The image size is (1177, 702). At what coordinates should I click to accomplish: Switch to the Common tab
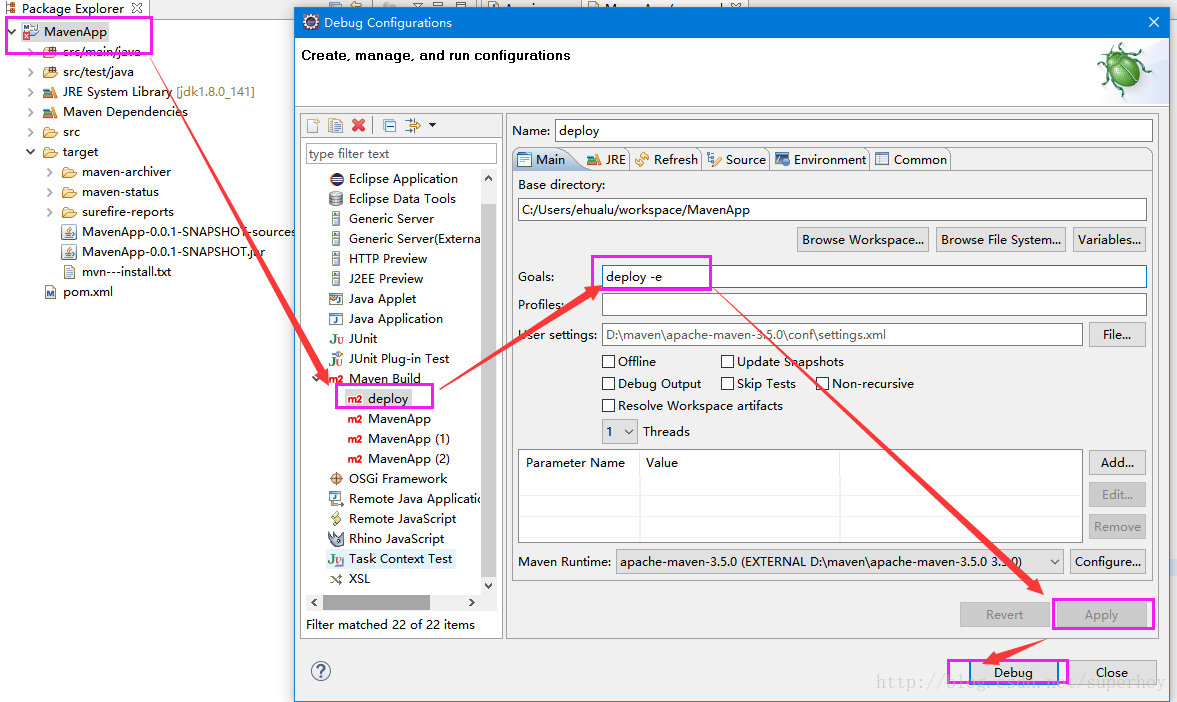click(x=911, y=159)
